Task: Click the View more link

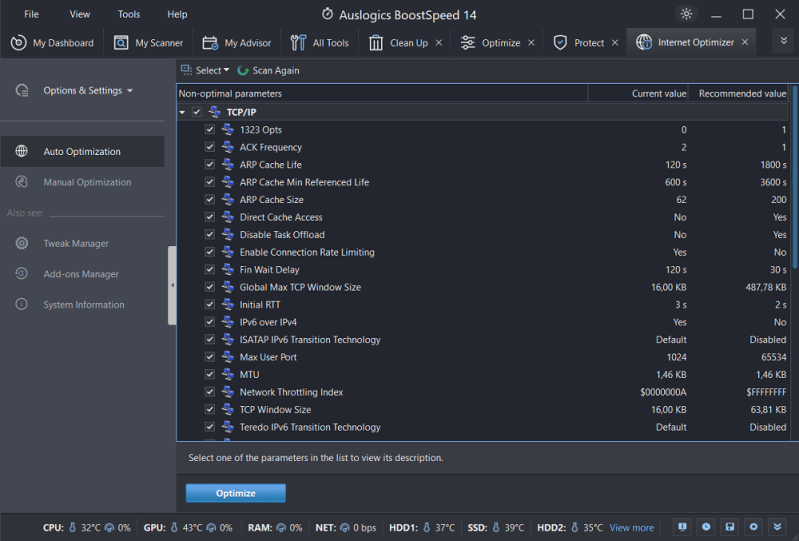Action: coord(631,528)
